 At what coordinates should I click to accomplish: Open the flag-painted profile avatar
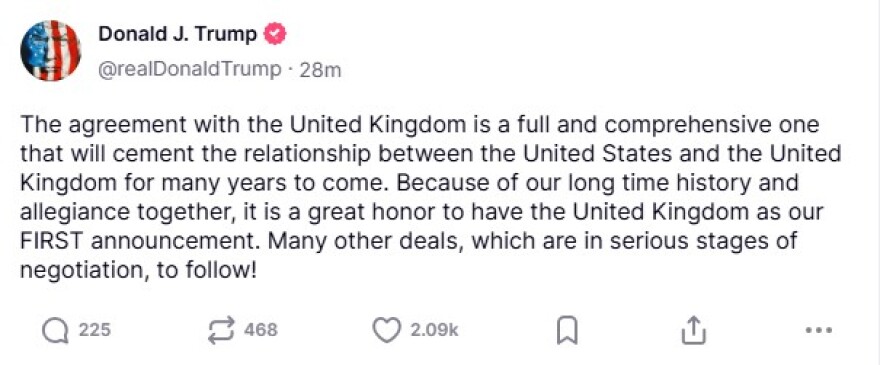click(51, 51)
